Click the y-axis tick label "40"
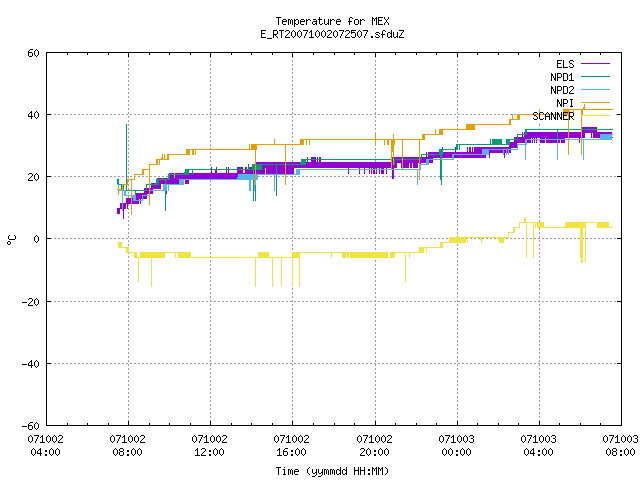 click(x=33, y=115)
